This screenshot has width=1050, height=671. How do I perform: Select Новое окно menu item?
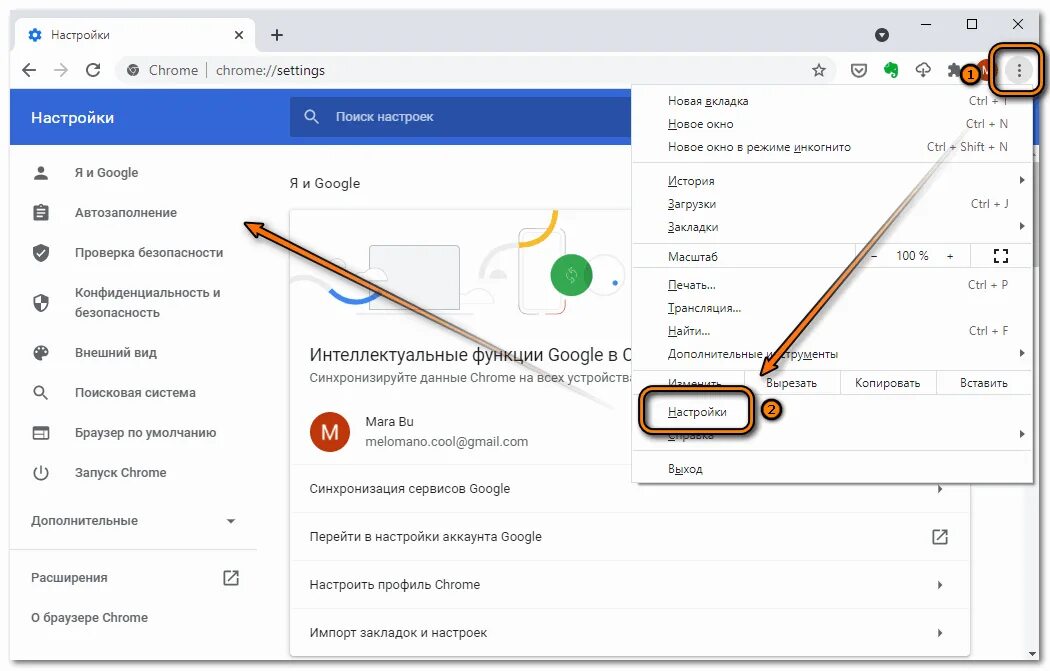pyautogui.click(x=832, y=124)
